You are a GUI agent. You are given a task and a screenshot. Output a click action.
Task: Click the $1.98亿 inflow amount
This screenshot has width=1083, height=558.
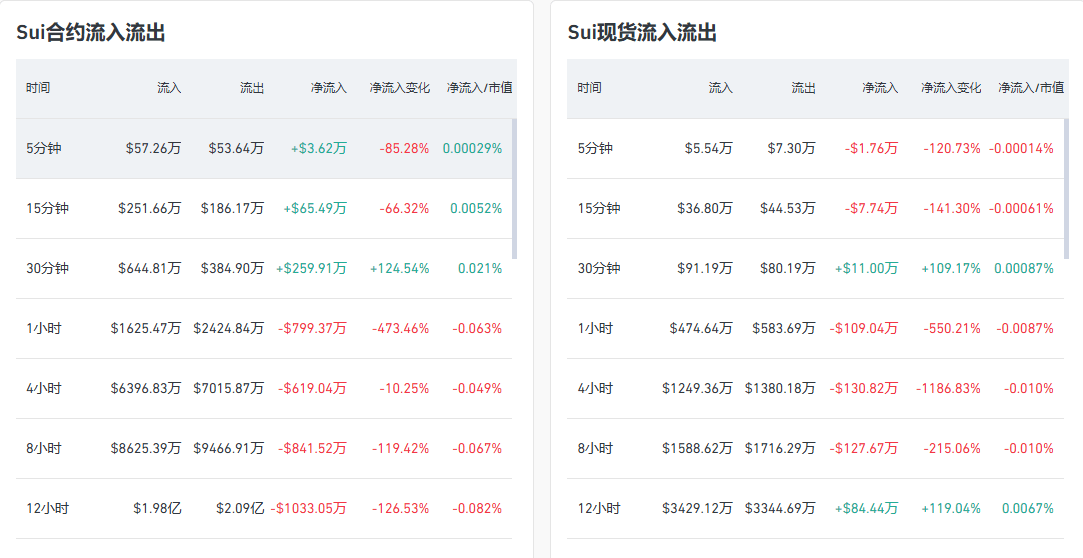(x=157, y=508)
